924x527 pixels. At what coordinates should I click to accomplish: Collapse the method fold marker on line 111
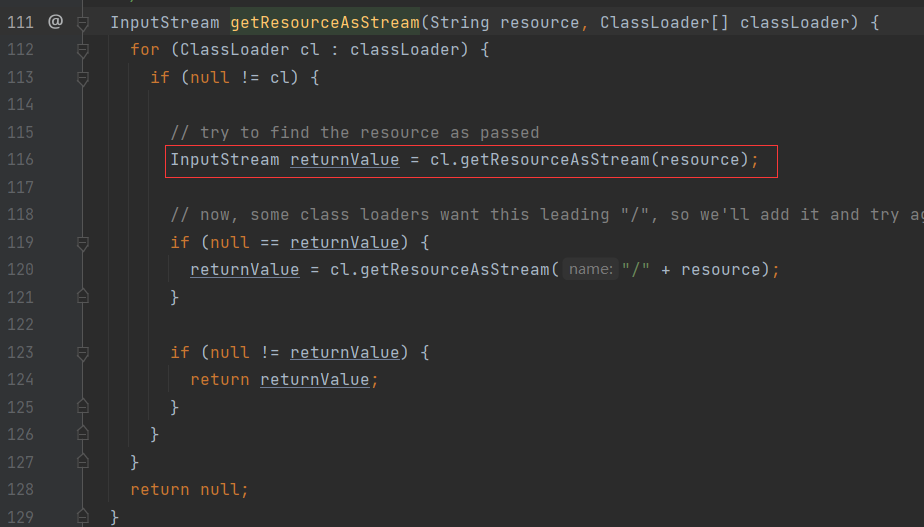tap(82, 23)
